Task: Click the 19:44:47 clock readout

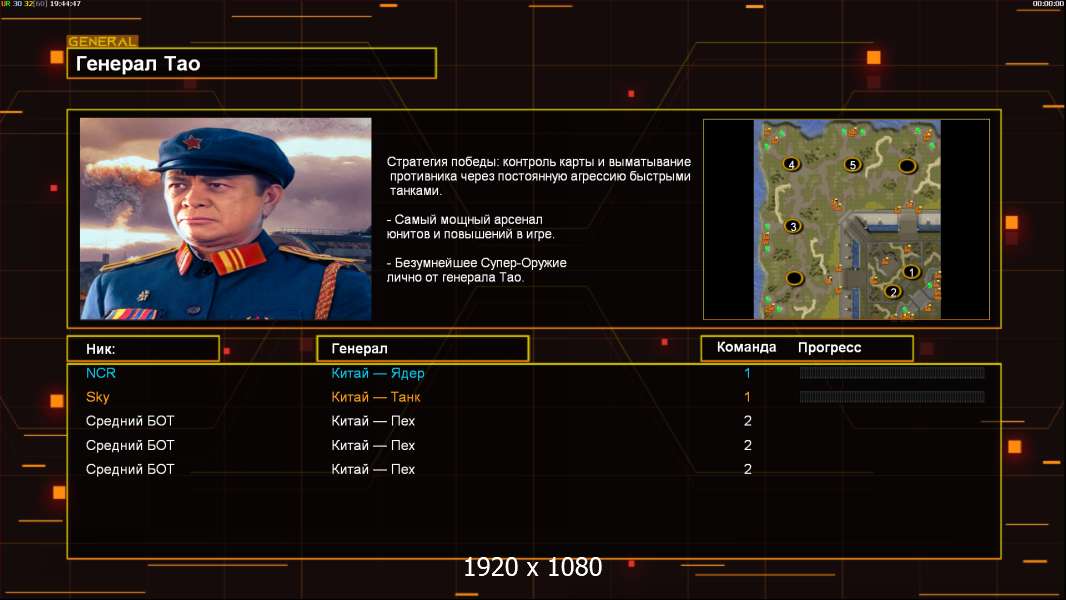Action: [x=65, y=4]
